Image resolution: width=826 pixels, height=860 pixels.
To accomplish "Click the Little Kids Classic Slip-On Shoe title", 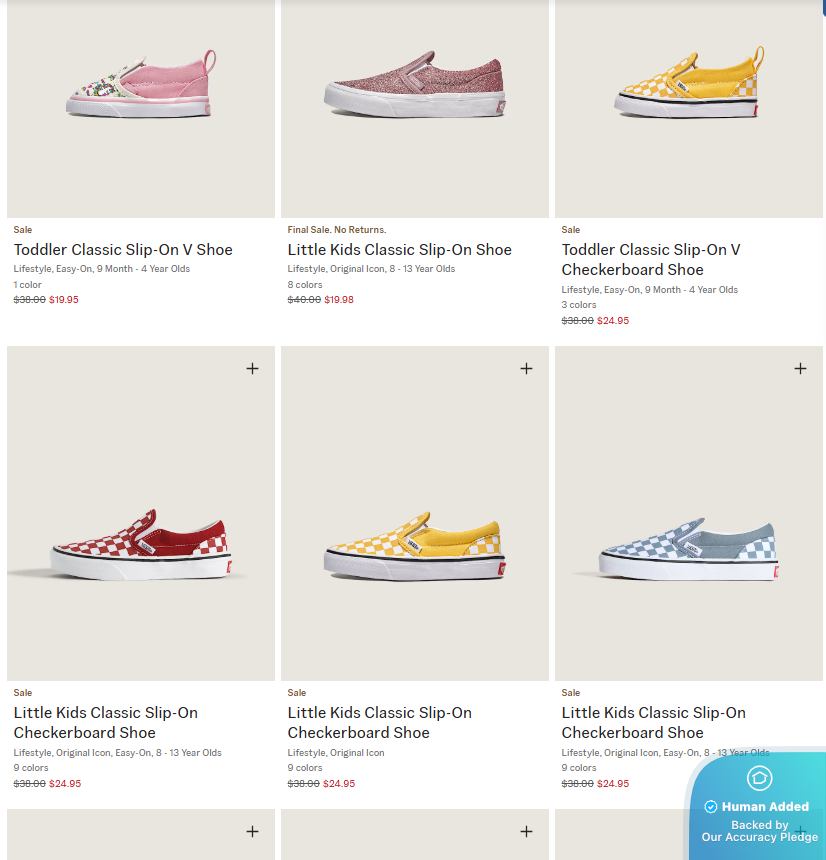I will pos(399,250).
